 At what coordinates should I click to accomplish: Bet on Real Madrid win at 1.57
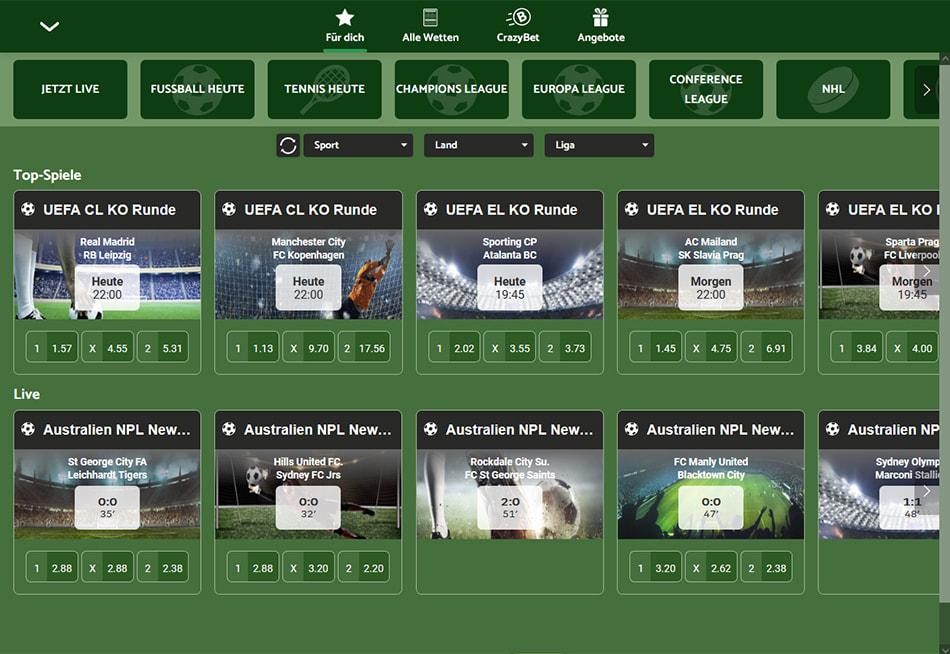52,349
